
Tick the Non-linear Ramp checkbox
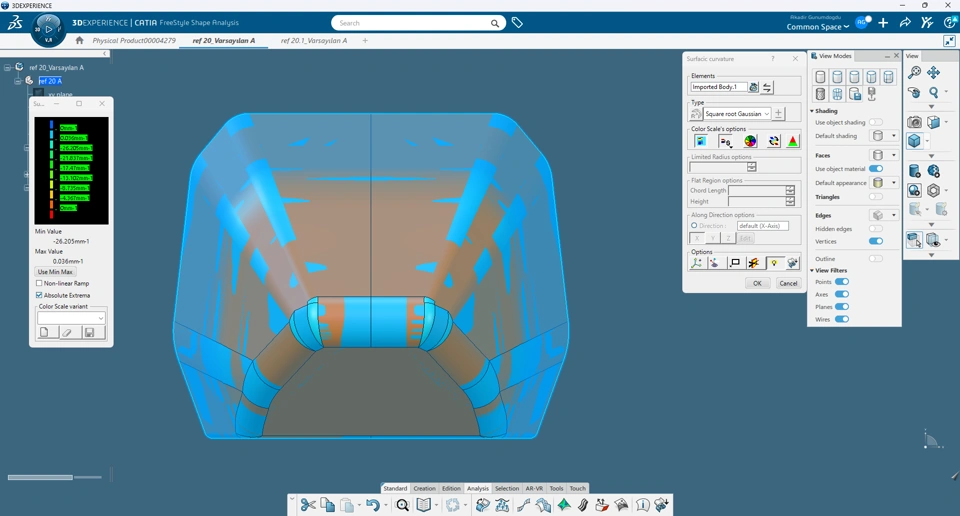click(39, 283)
